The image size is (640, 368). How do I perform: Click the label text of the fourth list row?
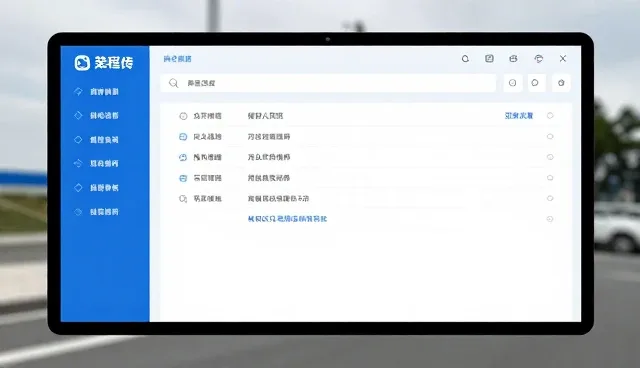(207, 178)
